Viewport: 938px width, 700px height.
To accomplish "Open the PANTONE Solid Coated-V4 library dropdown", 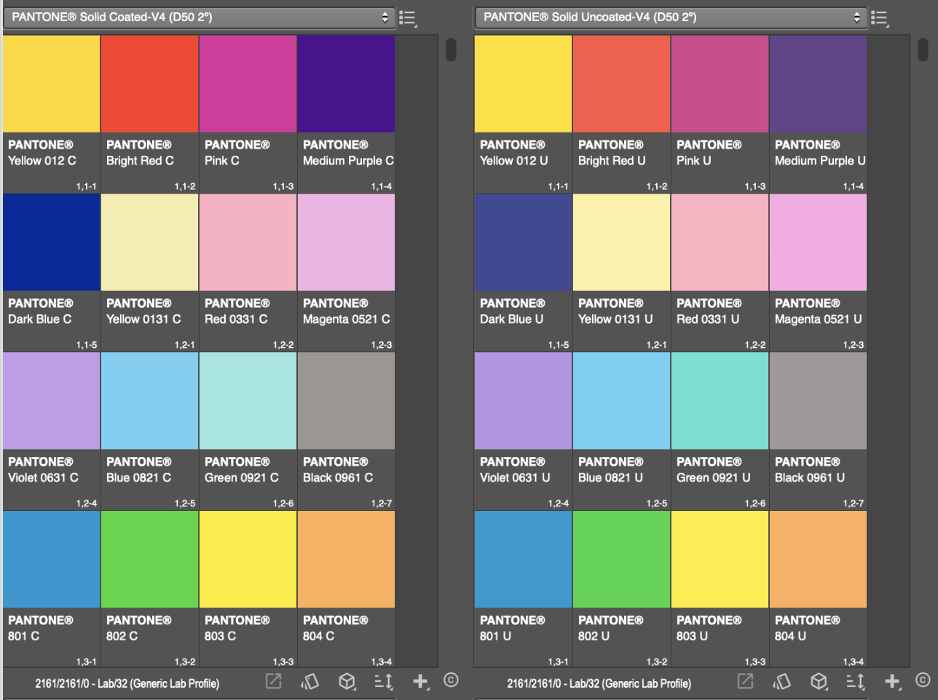I will tap(199, 17).
